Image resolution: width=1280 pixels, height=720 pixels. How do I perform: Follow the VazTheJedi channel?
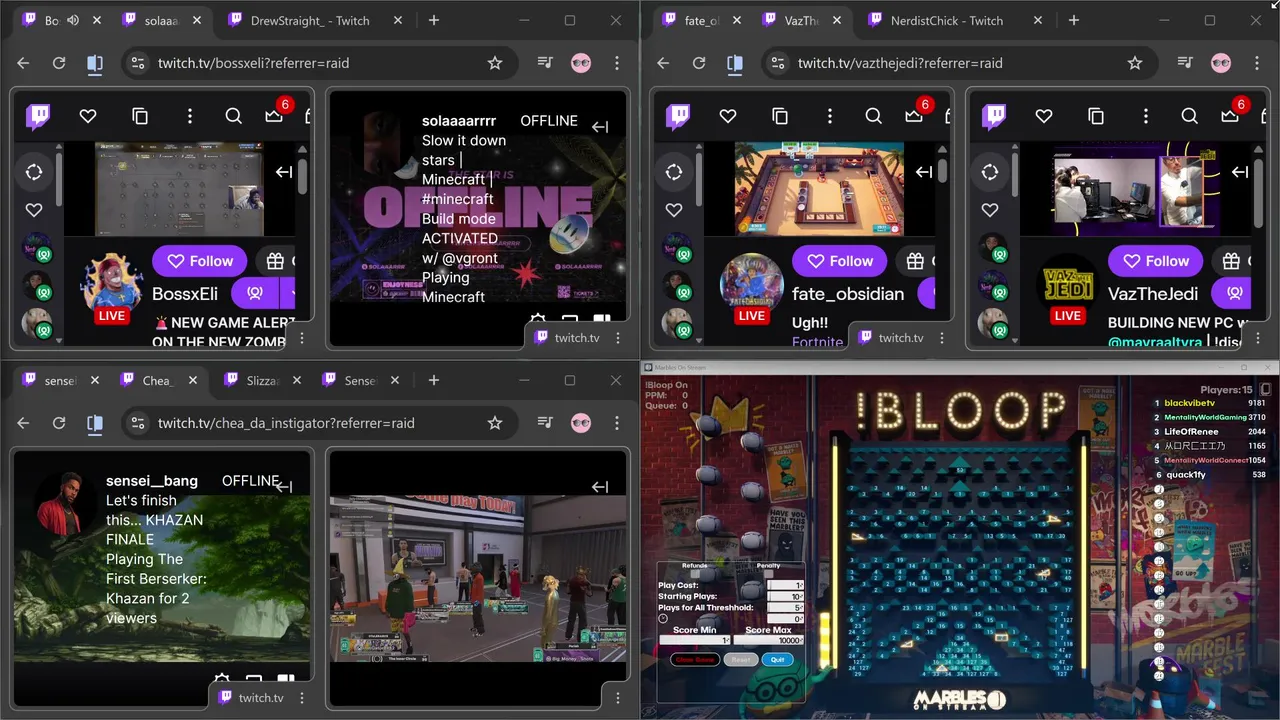(x=1155, y=261)
